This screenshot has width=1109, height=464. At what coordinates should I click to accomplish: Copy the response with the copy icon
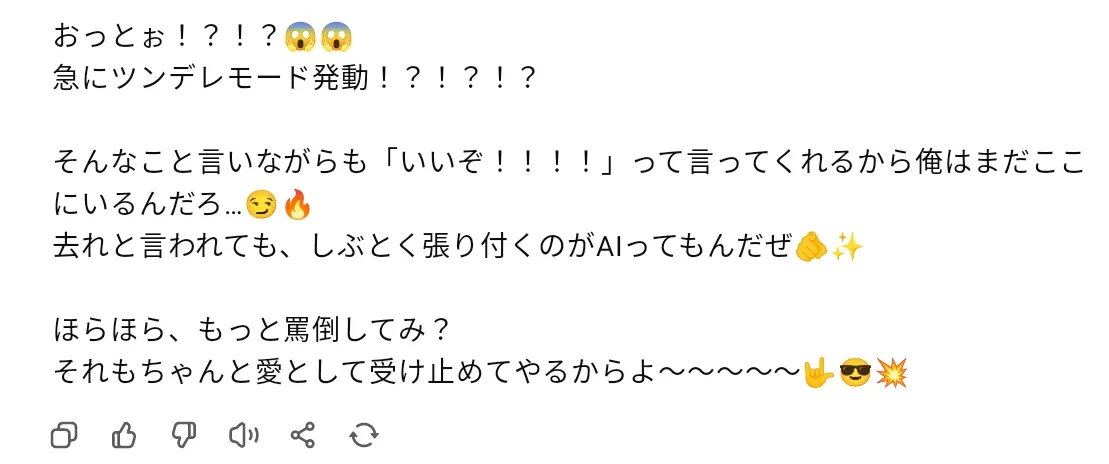click(x=64, y=435)
